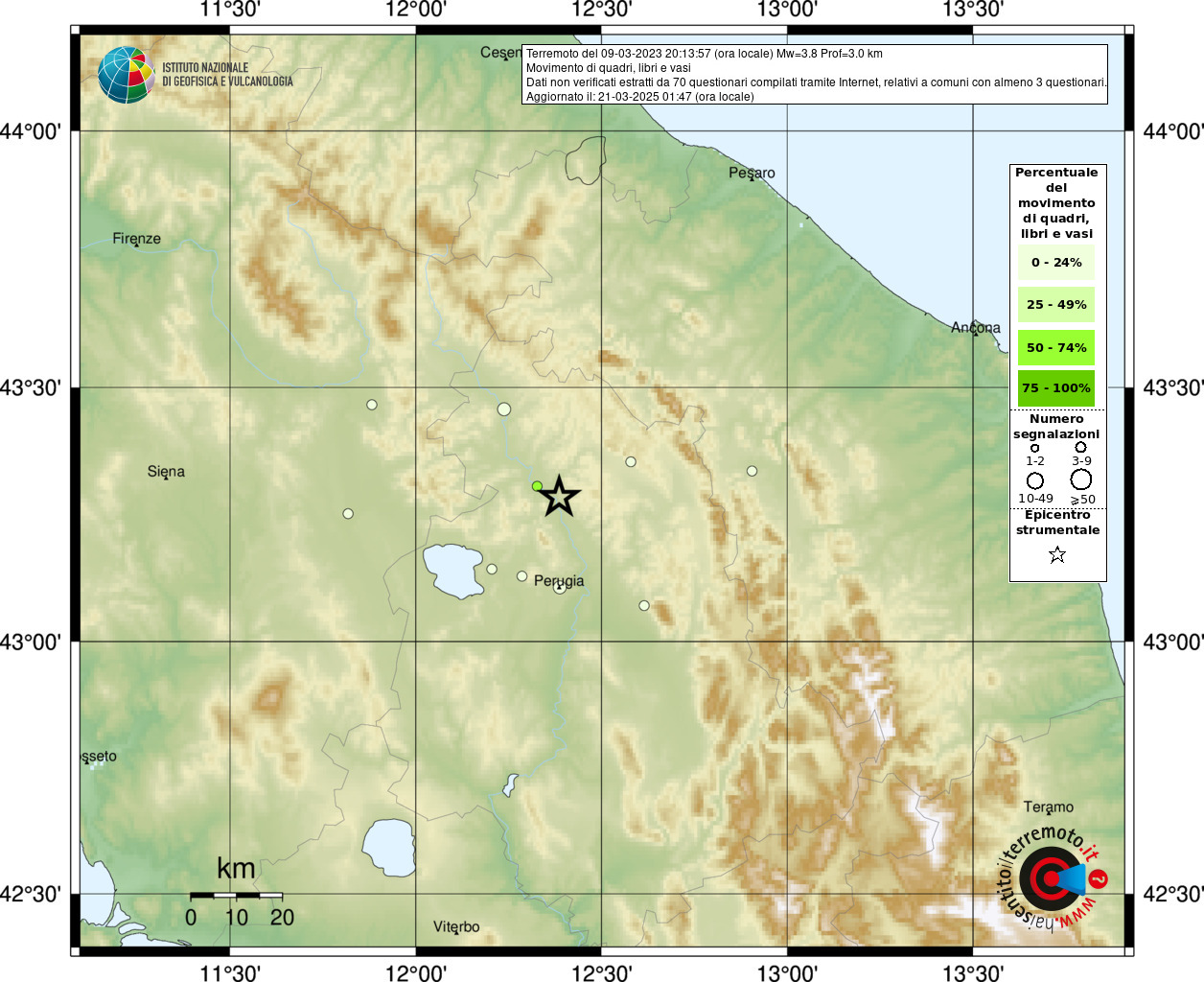The width and height of the screenshot is (1204, 982).
Task: Click the star symbol in the legend
Action: point(1057,554)
